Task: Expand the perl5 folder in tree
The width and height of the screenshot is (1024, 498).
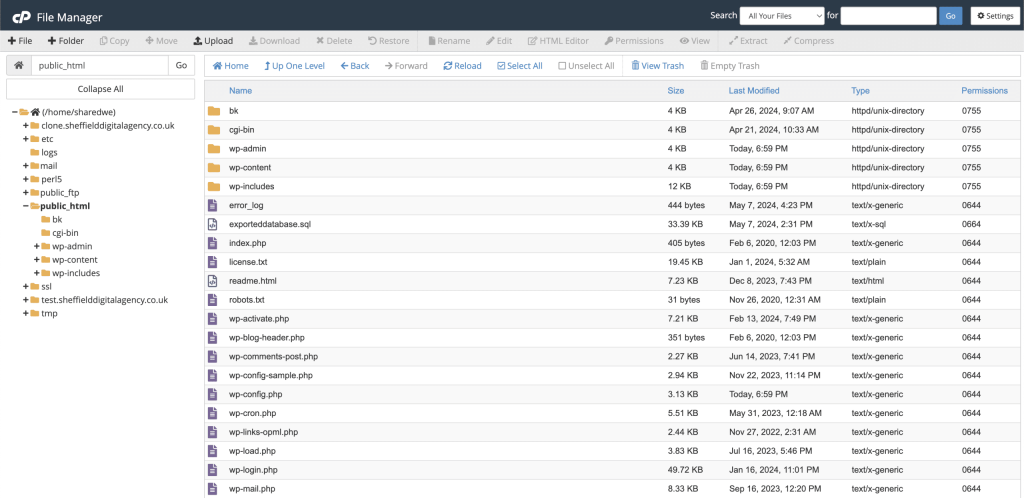Action: pyautogui.click(x=25, y=179)
